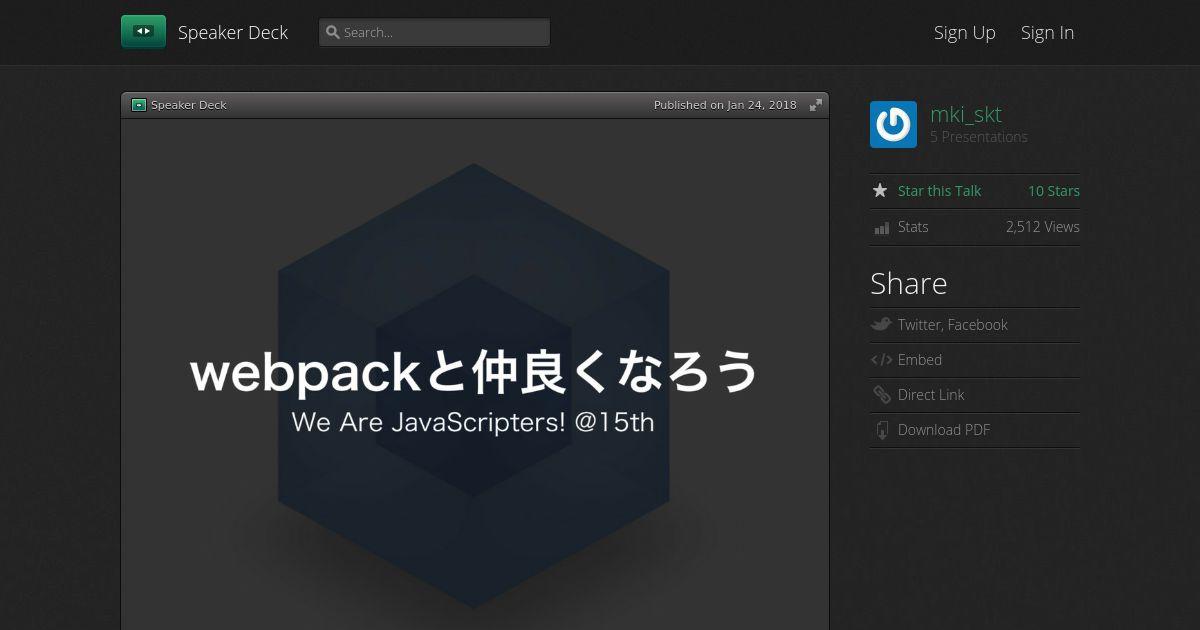Click the small Speaker Deck icon in player header
This screenshot has width=1200, height=630.
click(139, 105)
